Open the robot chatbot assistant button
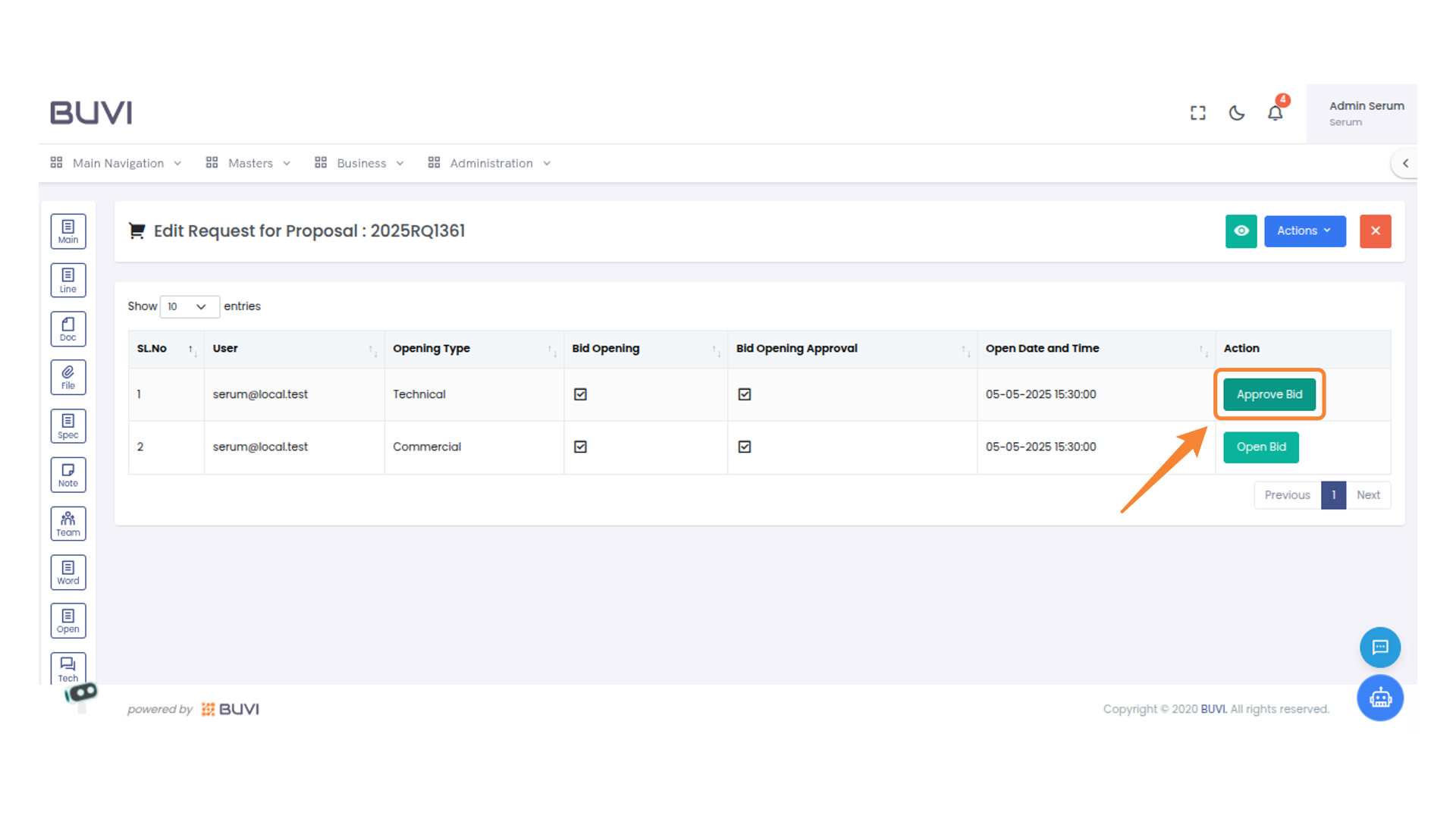1456x819 pixels. click(1379, 698)
